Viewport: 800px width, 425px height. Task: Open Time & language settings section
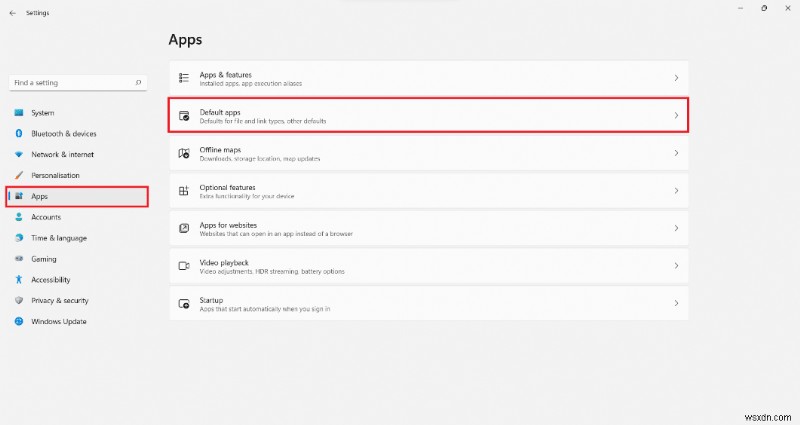click(58, 238)
